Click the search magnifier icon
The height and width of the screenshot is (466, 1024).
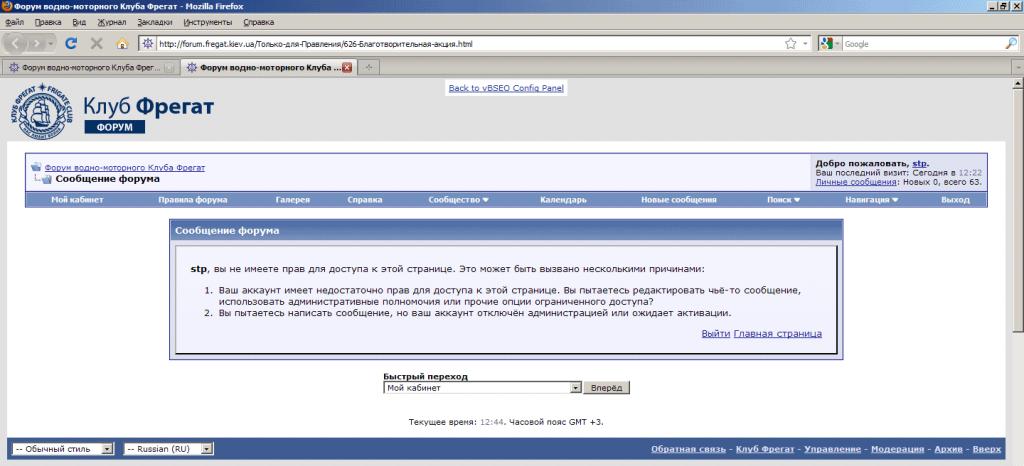click(x=1010, y=44)
